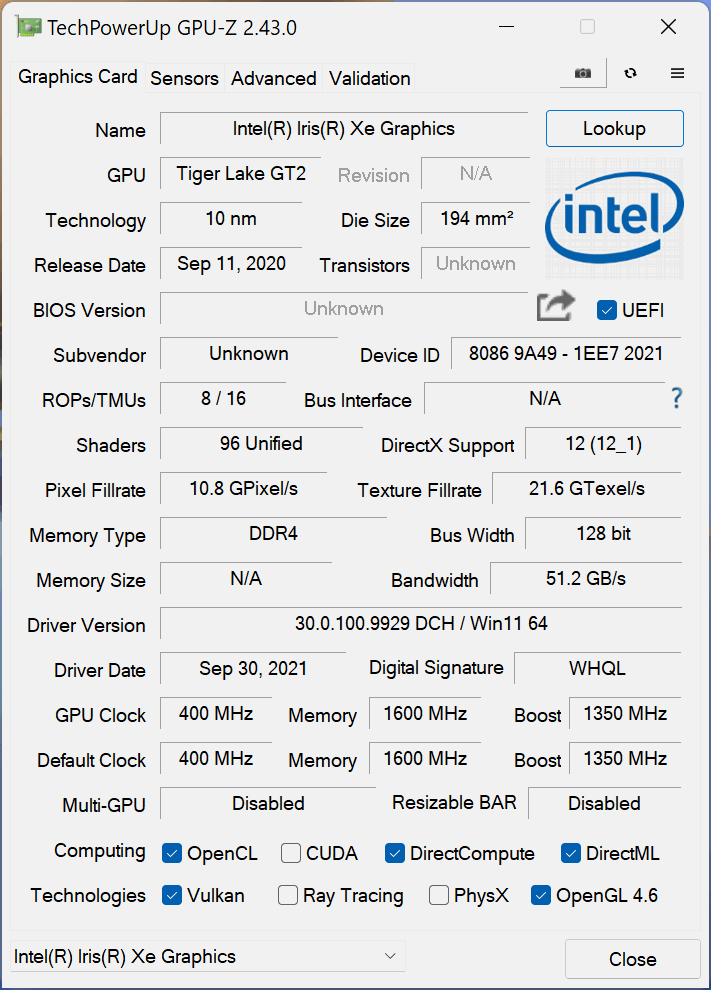Screen dimensions: 711x990
Task: Click the Transistors field Unknown
Action: click(475, 263)
